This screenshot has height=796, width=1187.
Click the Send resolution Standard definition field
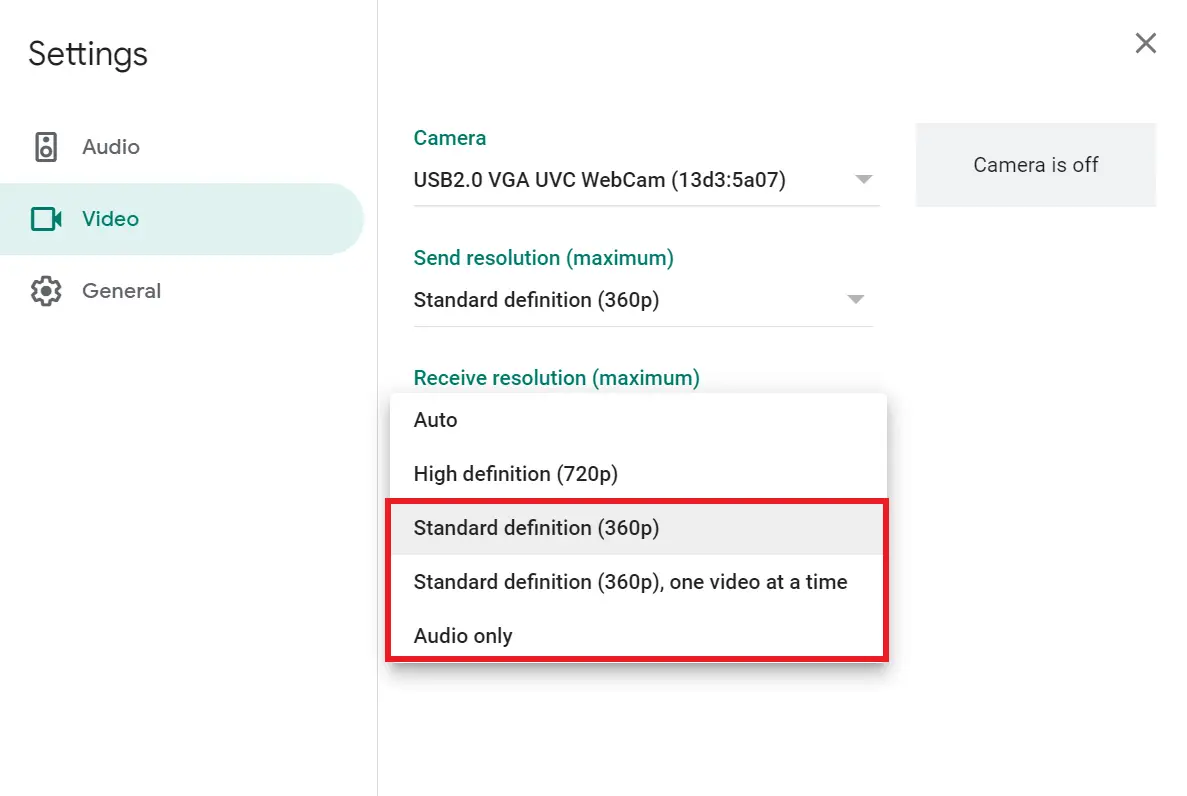tap(643, 301)
